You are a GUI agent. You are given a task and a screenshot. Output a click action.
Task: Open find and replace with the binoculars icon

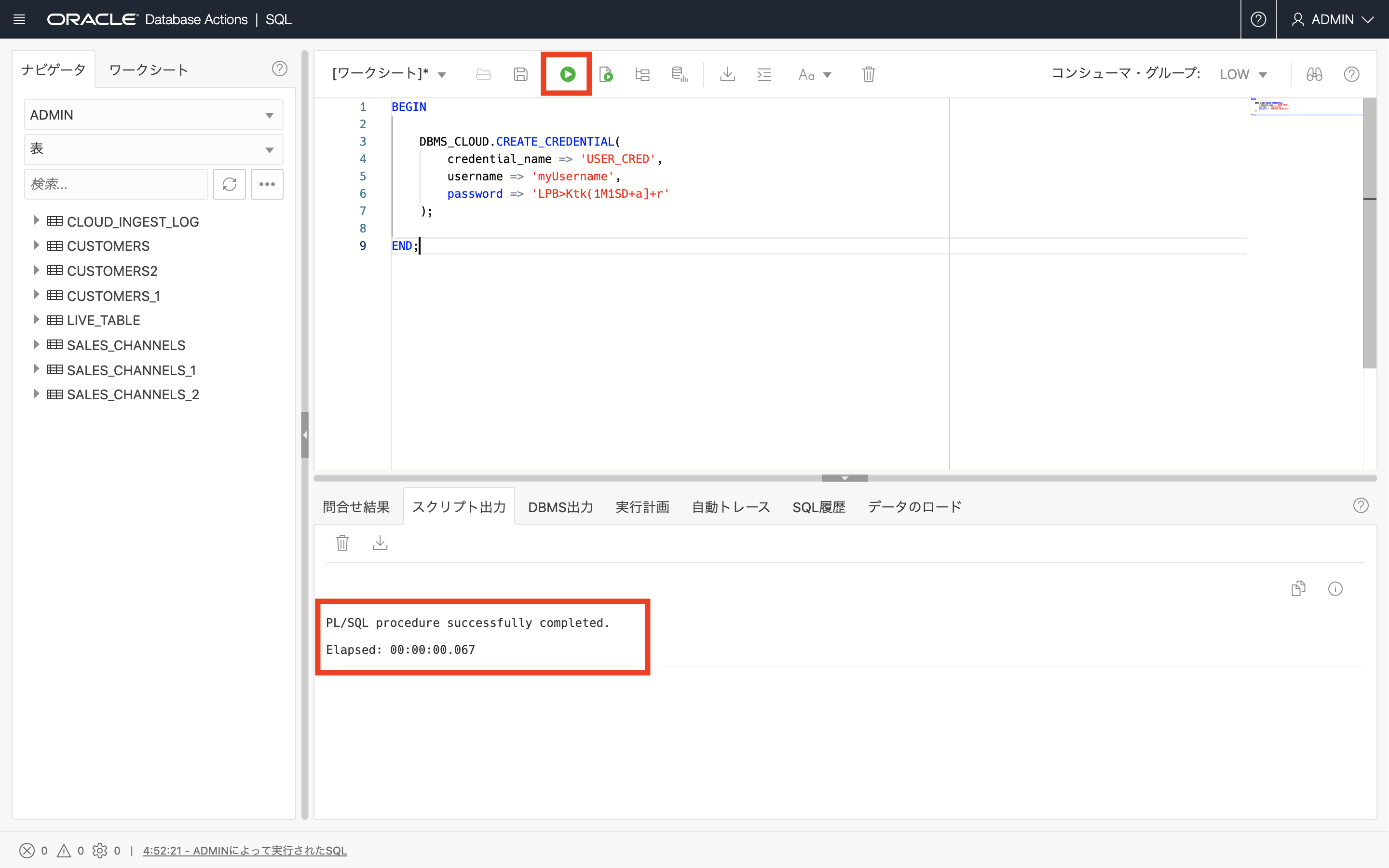[x=1314, y=74]
